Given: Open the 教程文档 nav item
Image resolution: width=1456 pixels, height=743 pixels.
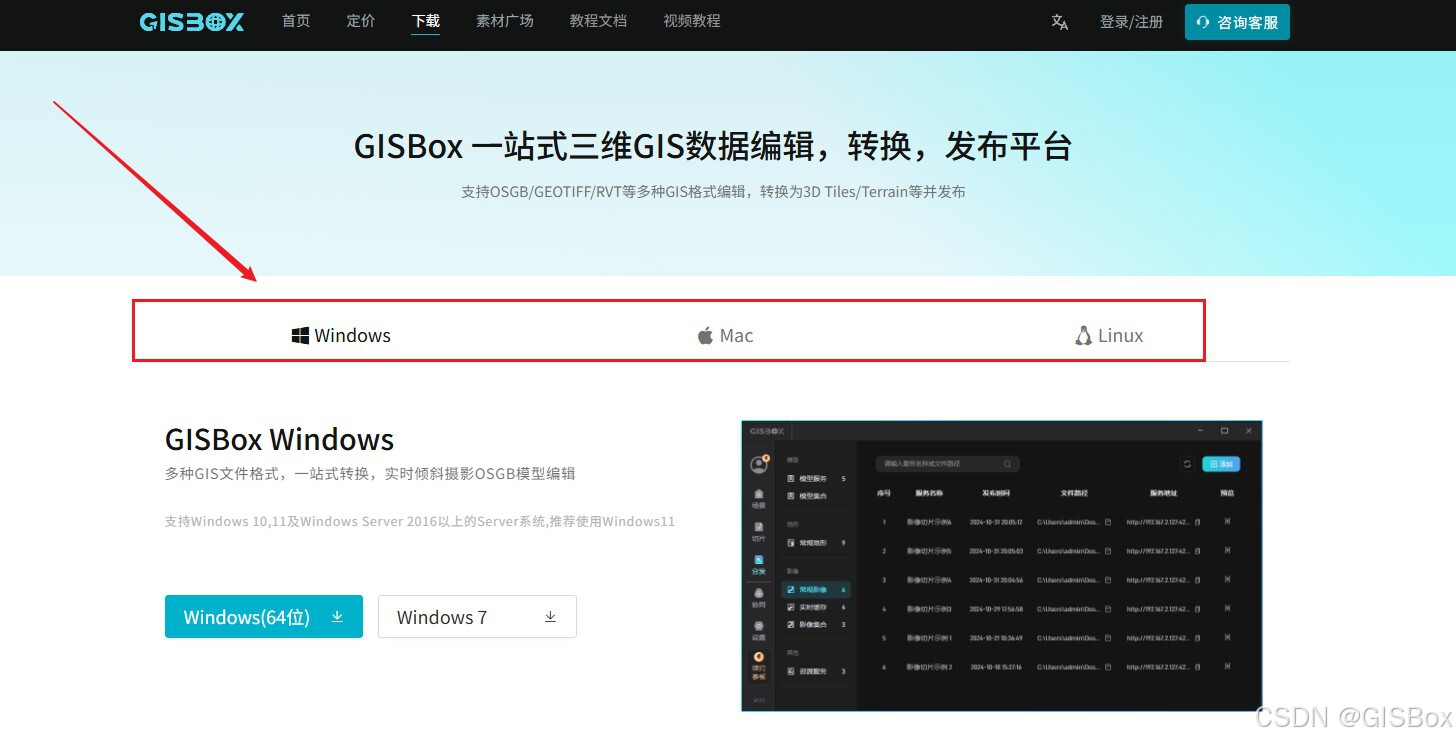Looking at the screenshot, I should 598,21.
